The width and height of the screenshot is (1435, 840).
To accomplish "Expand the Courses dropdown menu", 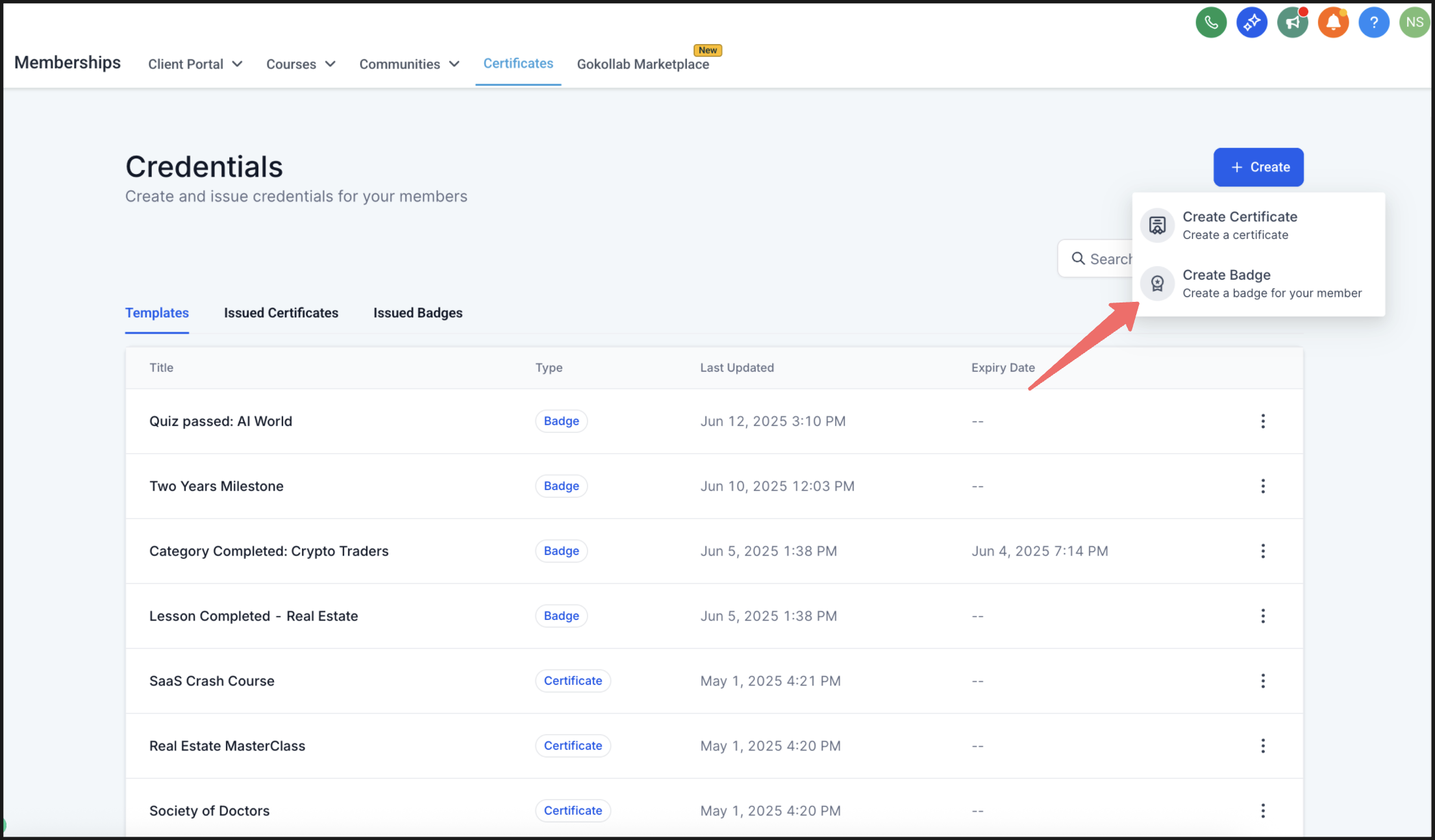I will point(301,64).
